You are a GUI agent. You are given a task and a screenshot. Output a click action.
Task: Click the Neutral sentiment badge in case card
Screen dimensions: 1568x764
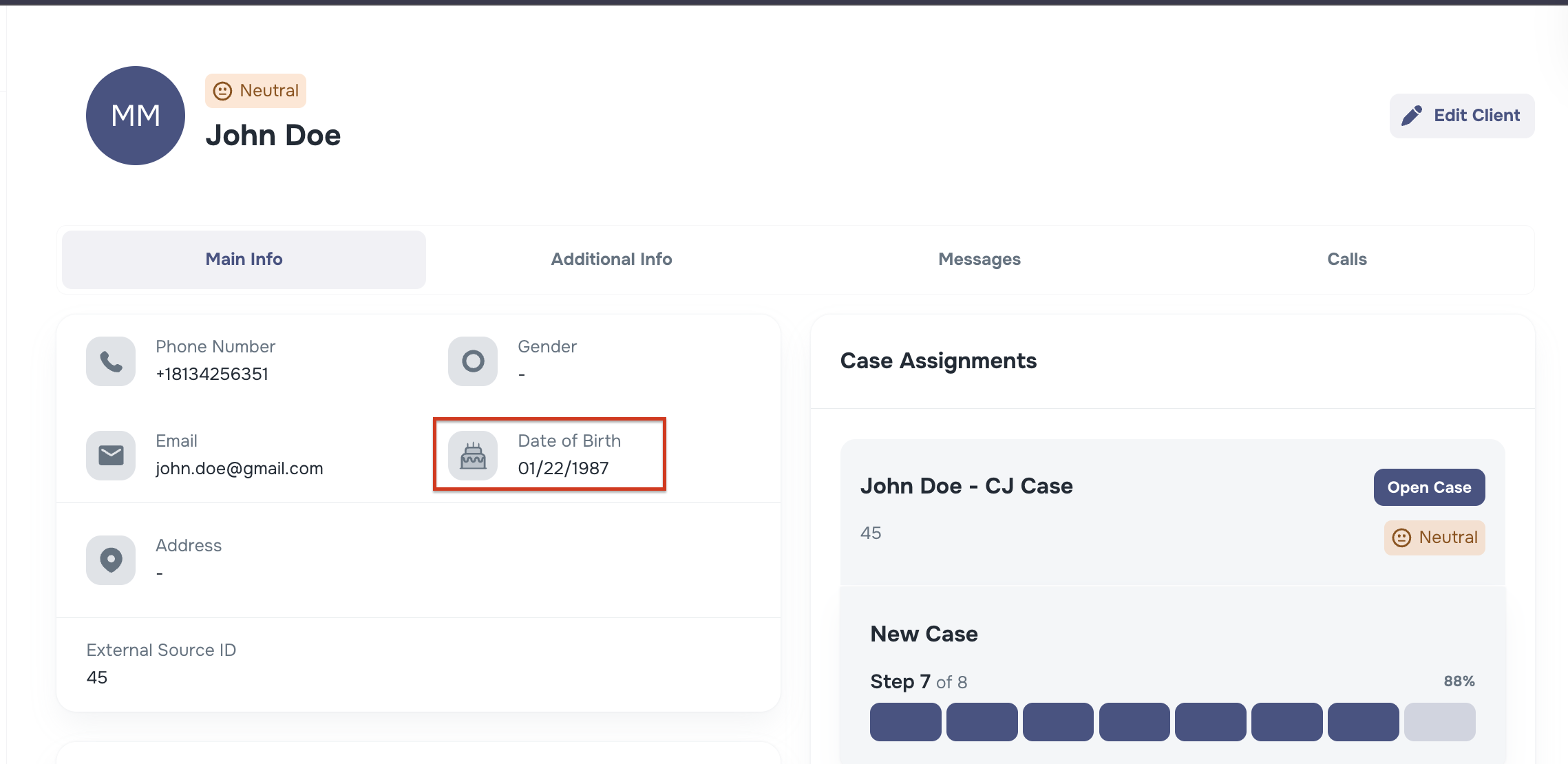1434,538
